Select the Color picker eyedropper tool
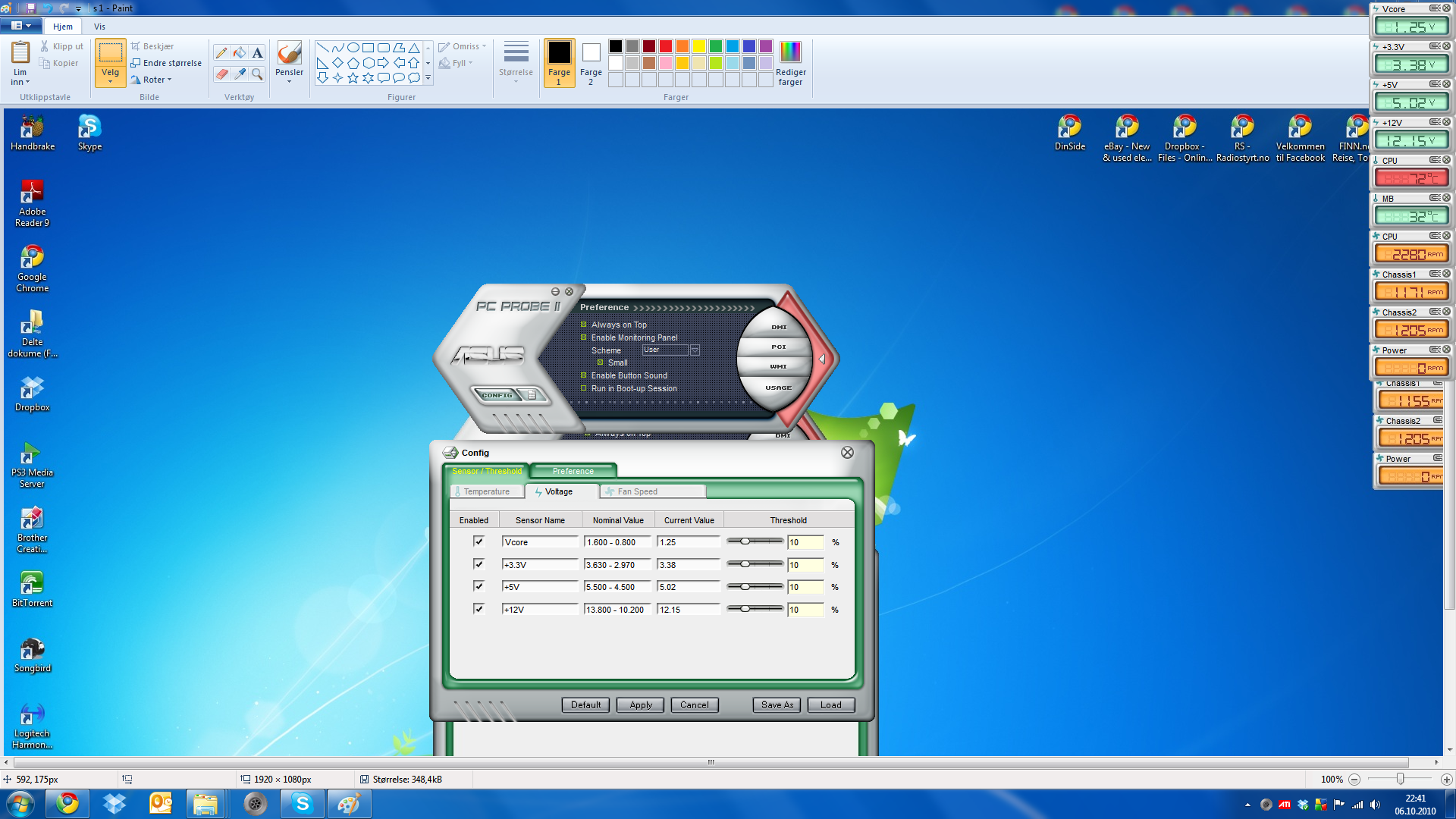Viewport: 1456px width, 819px height. 240,74
